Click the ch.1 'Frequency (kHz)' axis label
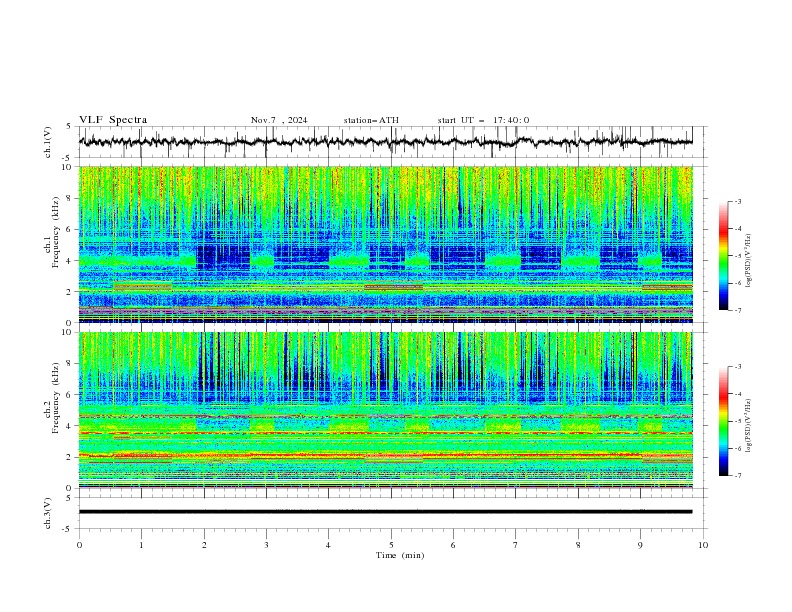Image resolution: width=792 pixels, height=612 pixels. 56,232
